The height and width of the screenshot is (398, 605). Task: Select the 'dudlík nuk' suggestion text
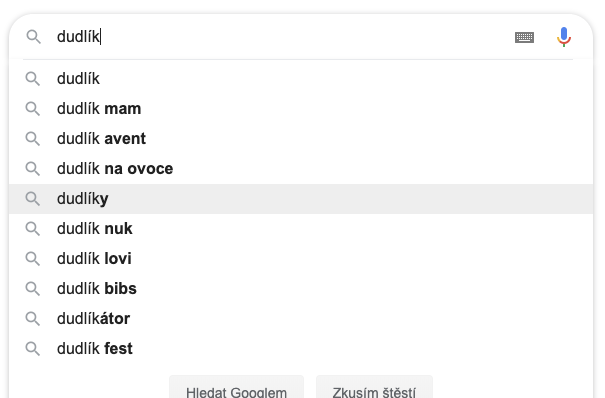[x=95, y=229]
